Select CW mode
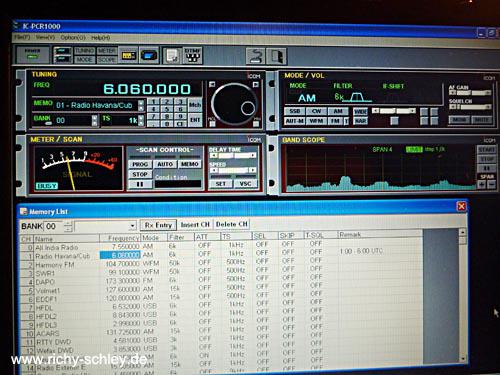 317,111
